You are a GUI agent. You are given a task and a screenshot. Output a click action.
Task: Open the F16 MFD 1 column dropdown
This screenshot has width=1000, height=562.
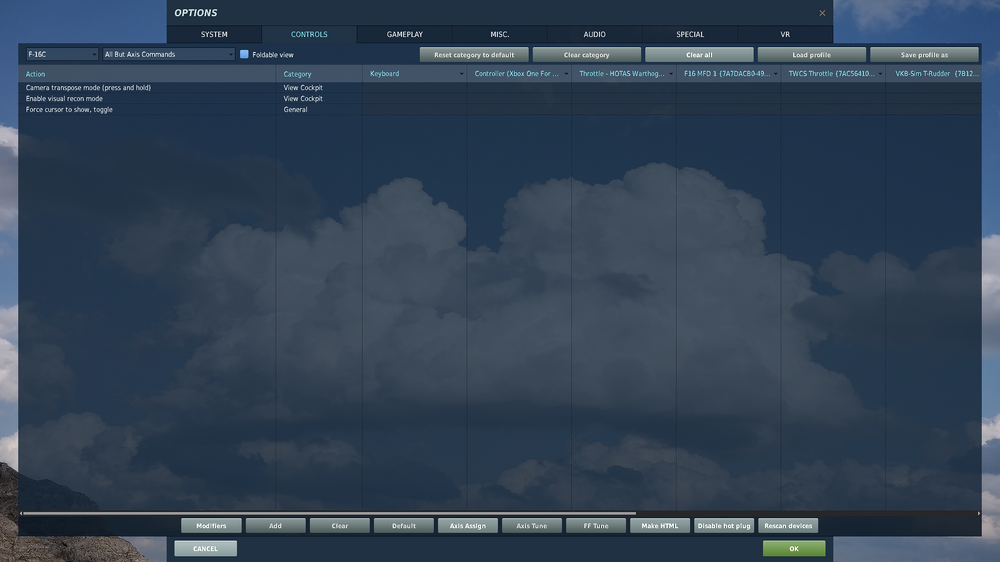775,74
